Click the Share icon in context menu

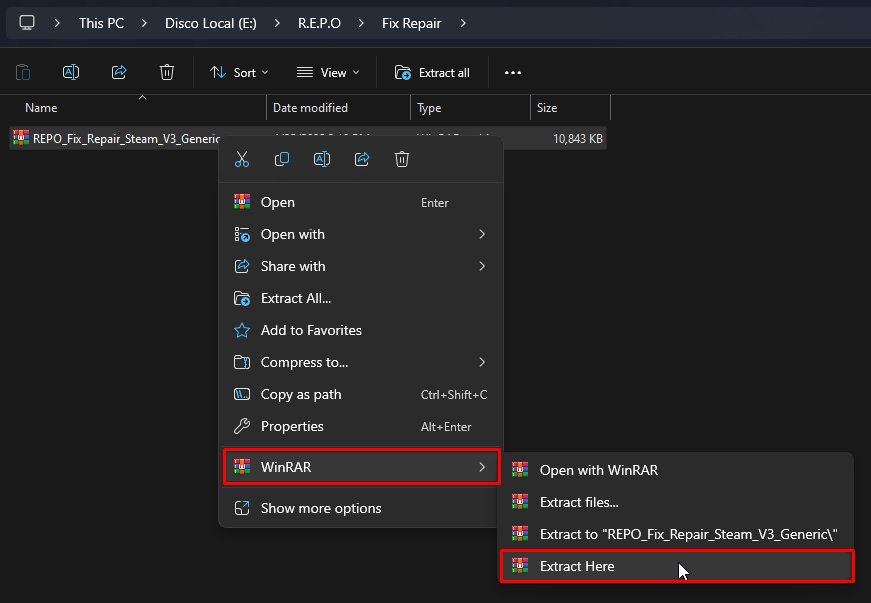coord(362,159)
